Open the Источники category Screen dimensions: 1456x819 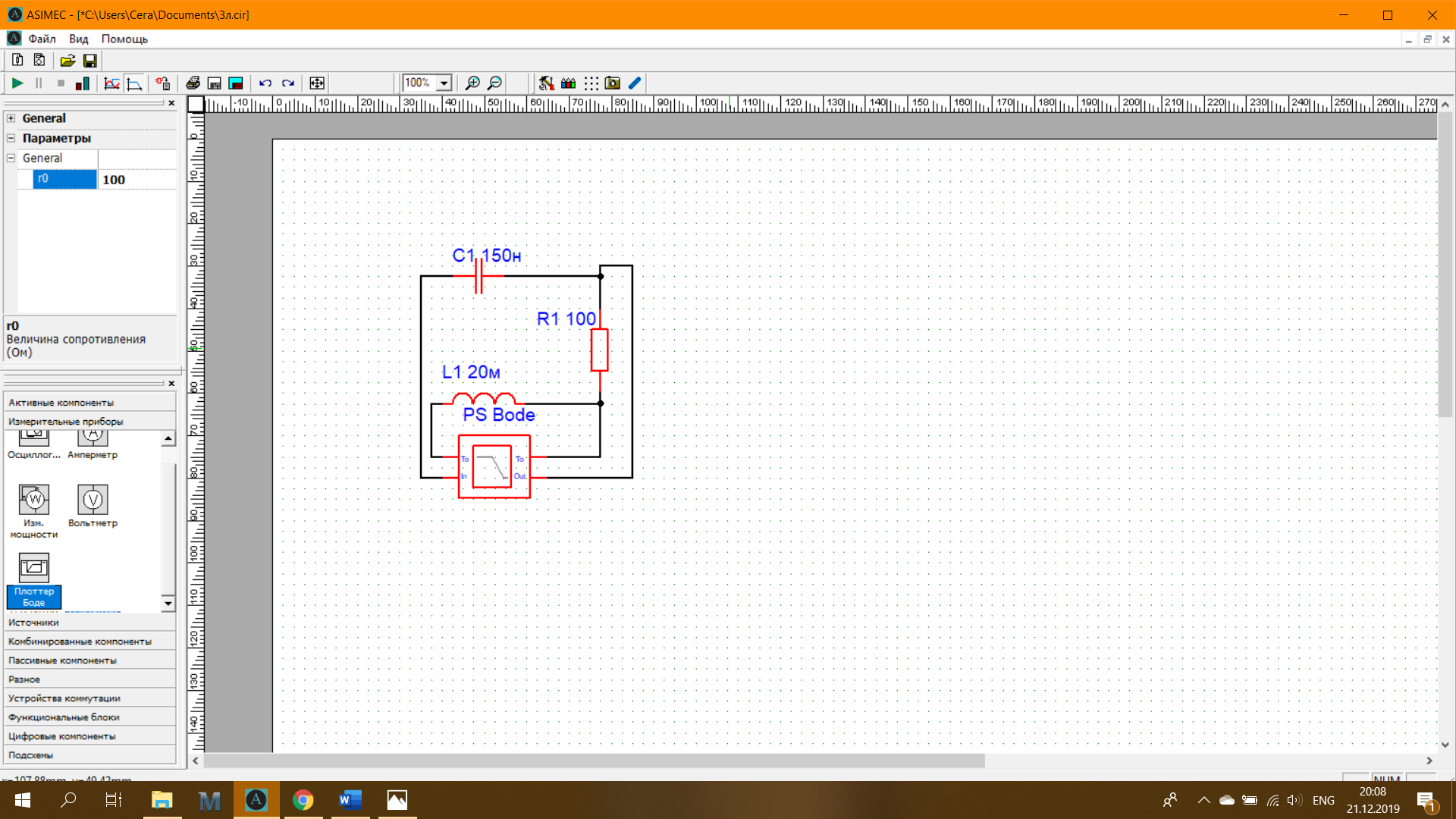[x=89, y=623]
